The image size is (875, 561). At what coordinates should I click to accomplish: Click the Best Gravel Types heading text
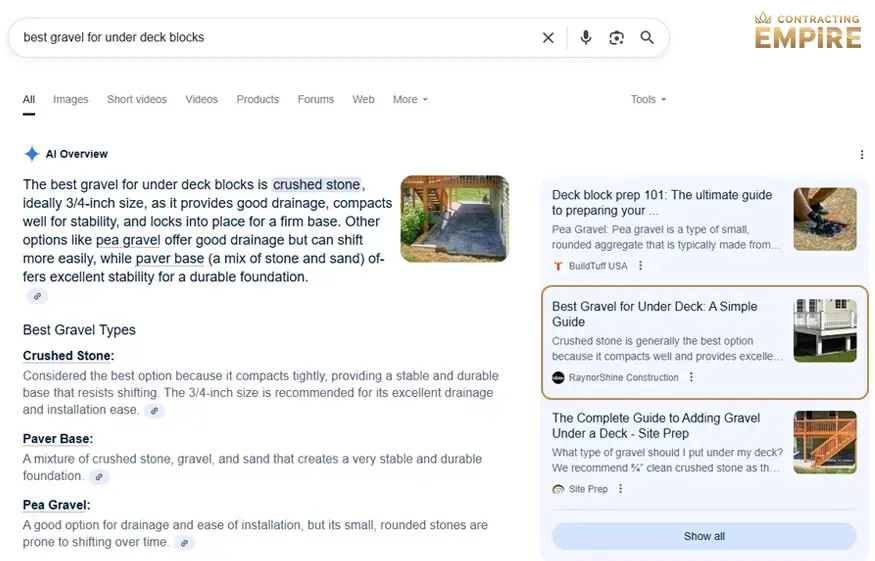79,330
